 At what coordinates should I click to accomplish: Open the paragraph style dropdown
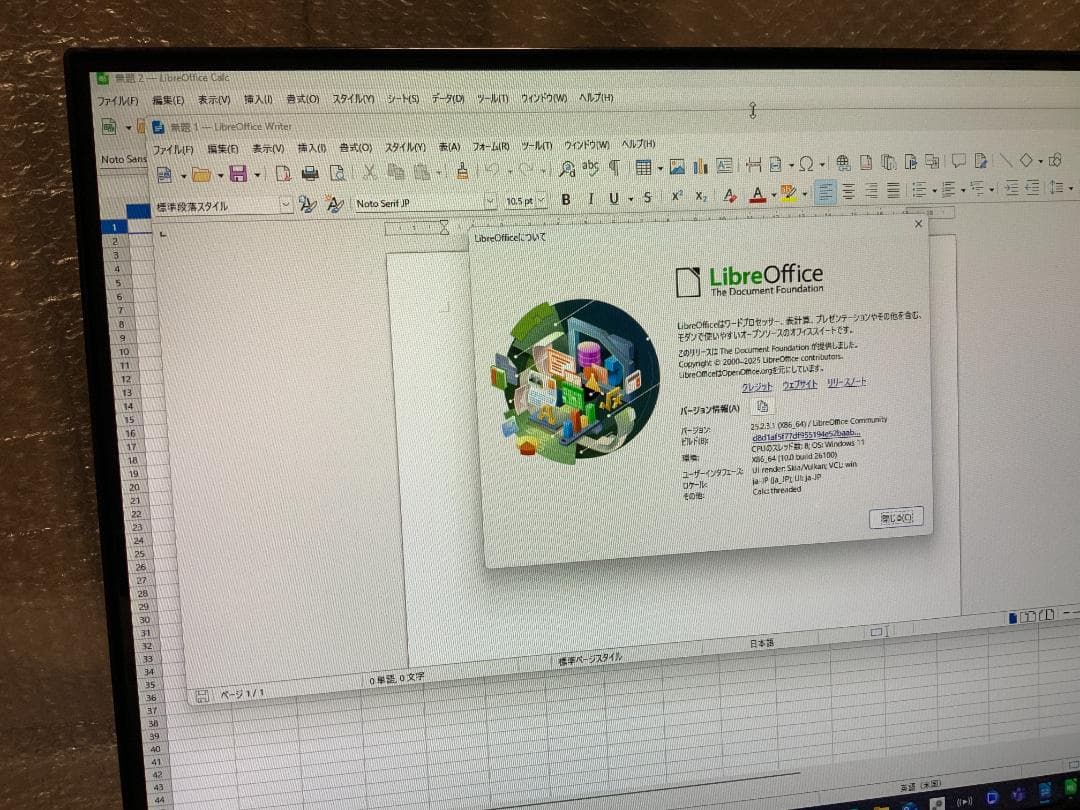287,203
